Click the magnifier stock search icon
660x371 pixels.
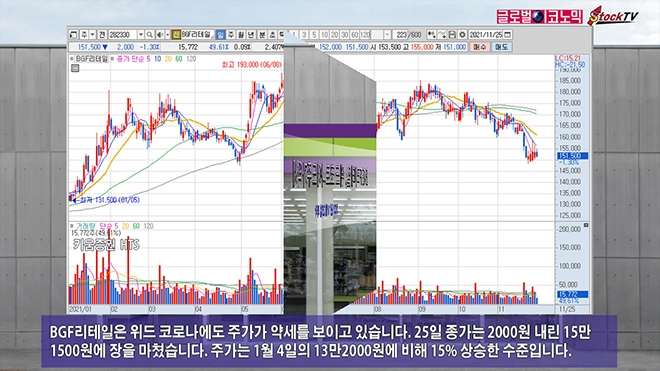click(x=149, y=35)
